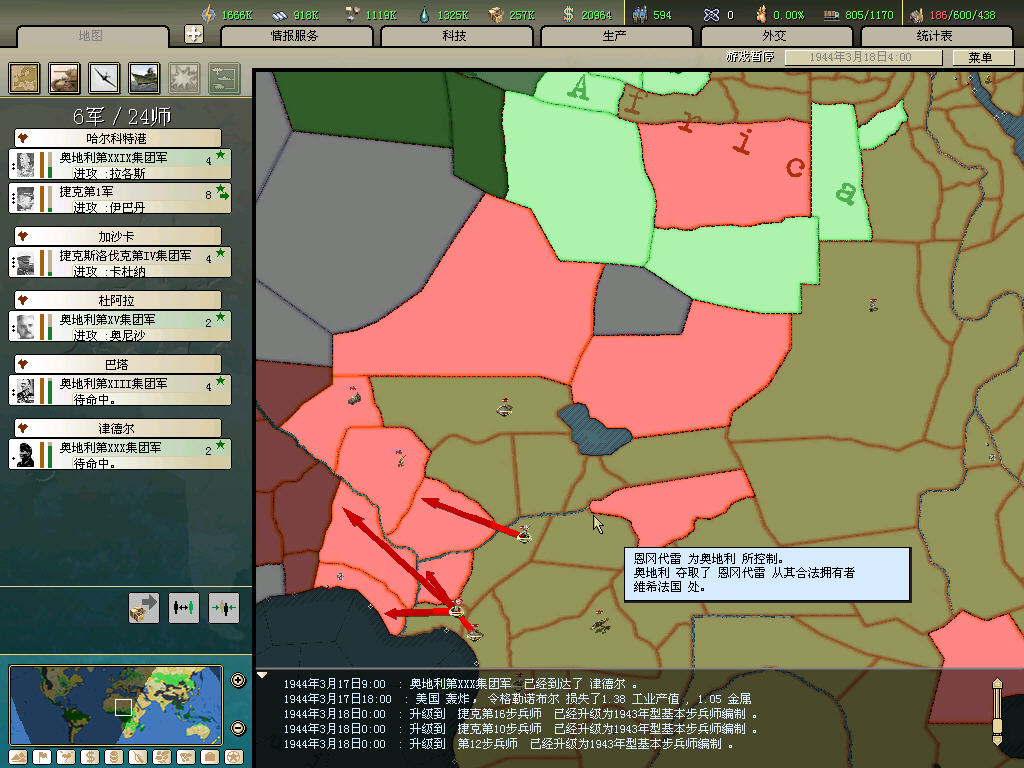Open the 菜单 menu button
Viewport: 1024px width, 768px height.
pyautogui.click(x=980, y=57)
